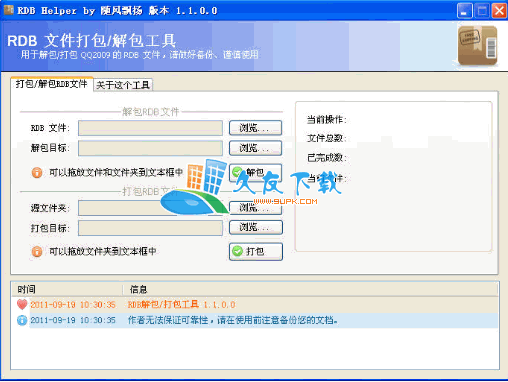The height and width of the screenshot is (382, 508).
Task: Open the 关于这个工具 tab
Action: [123, 85]
